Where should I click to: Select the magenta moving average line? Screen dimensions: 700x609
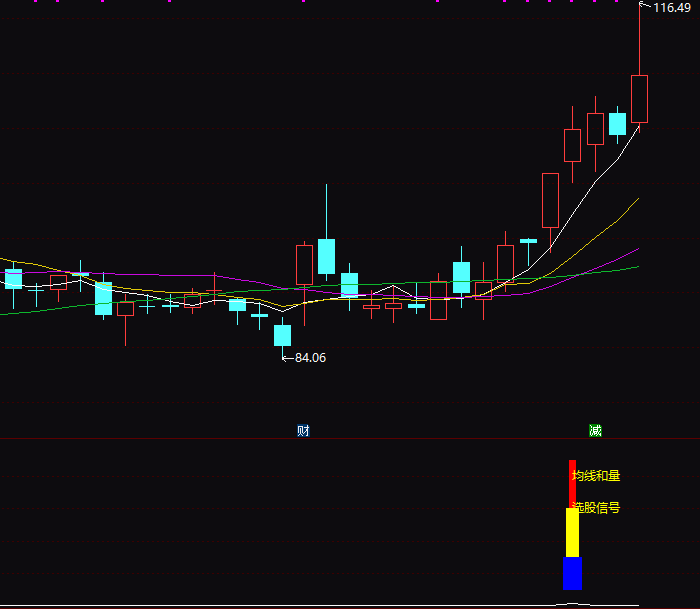point(616,259)
